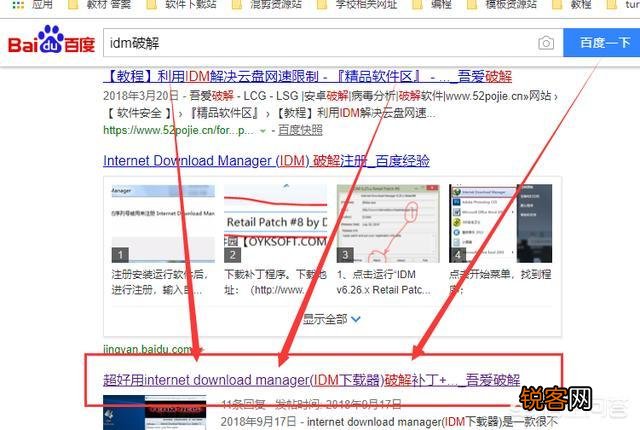Open image search via the camera icon
Screen dimensions: 640x430
pos(546,43)
